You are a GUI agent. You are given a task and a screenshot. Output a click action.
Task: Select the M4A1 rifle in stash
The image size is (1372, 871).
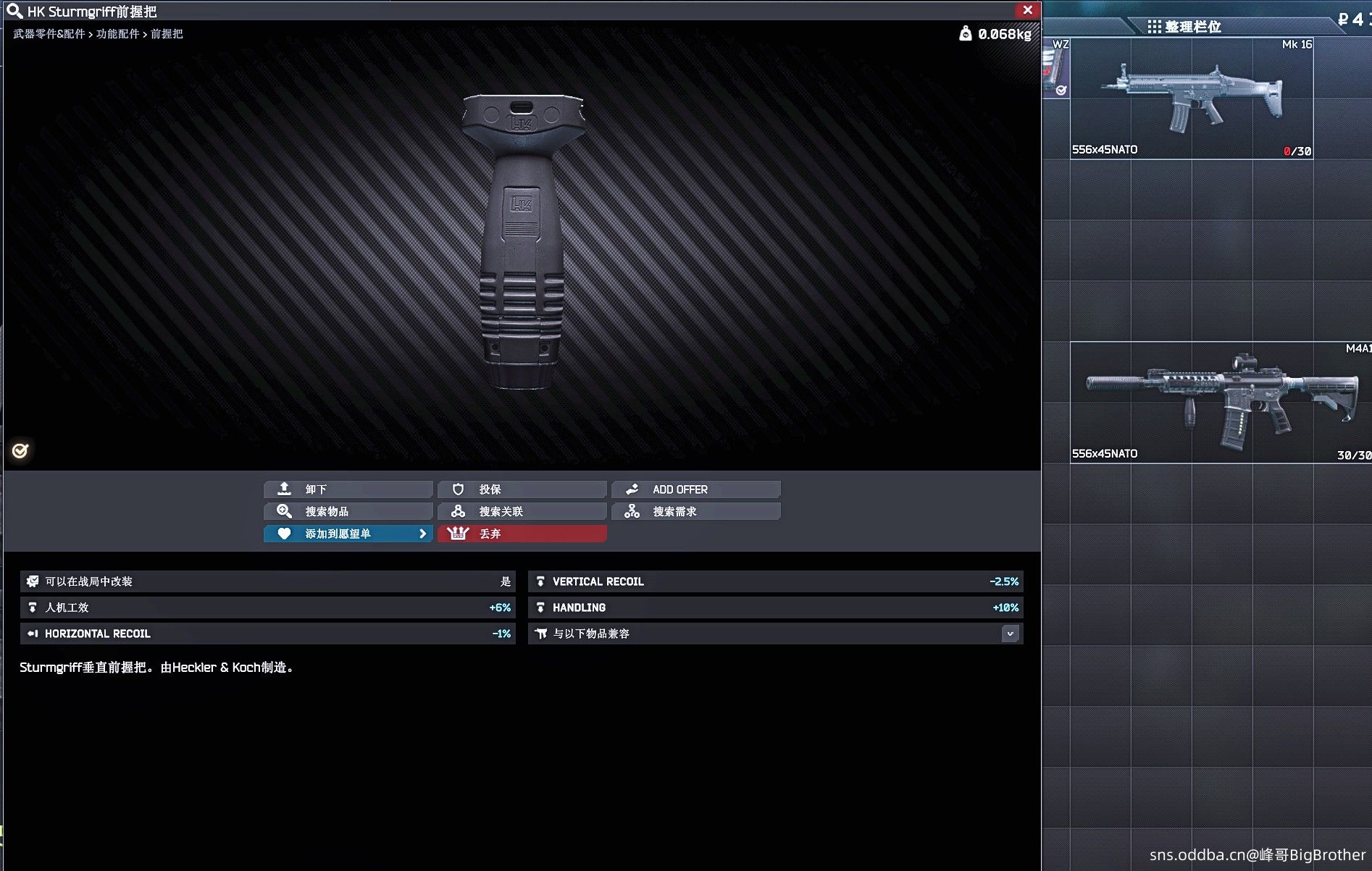[x=1221, y=403]
